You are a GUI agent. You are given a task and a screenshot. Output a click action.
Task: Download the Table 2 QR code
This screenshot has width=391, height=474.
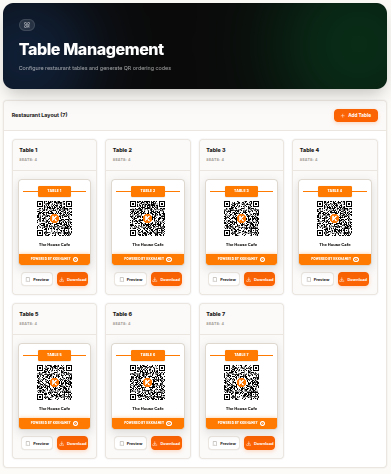(x=166, y=279)
